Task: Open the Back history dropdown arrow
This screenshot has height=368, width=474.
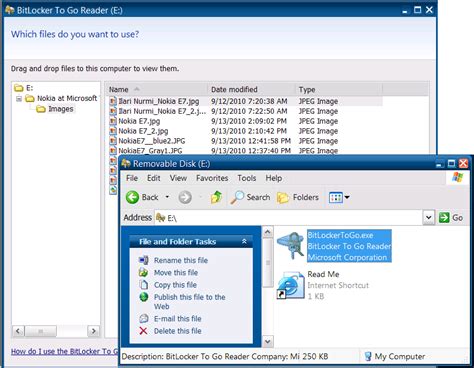Action: pos(167,197)
